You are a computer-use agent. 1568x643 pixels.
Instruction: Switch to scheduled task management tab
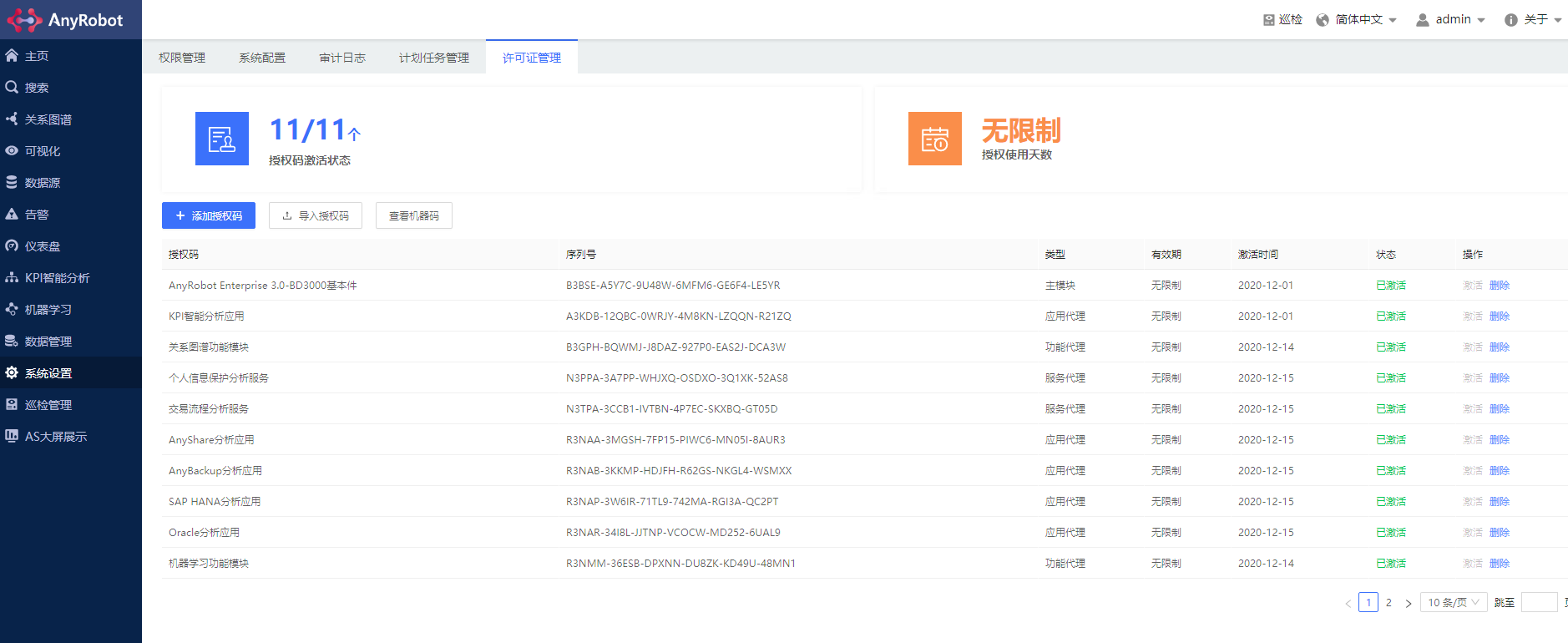(434, 58)
